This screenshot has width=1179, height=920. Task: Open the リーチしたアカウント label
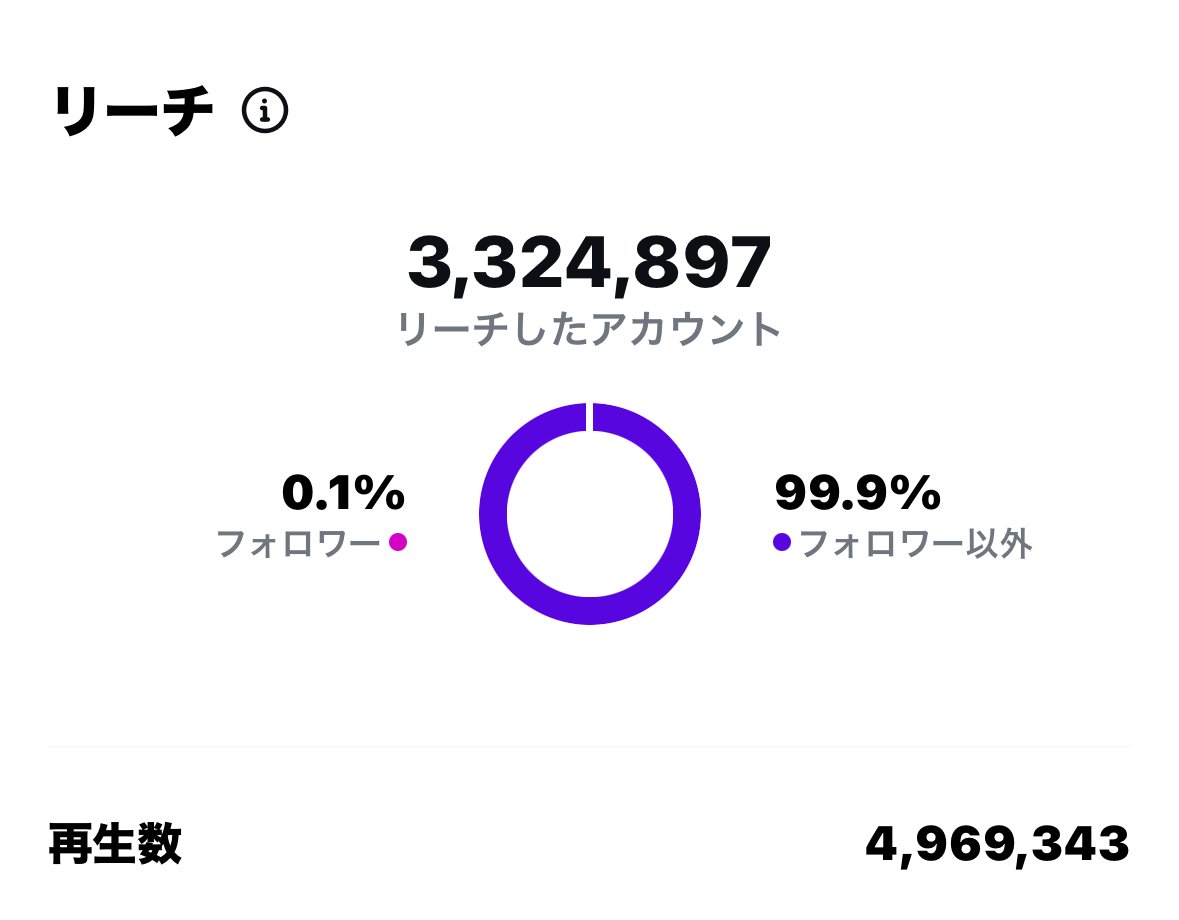tap(590, 329)
